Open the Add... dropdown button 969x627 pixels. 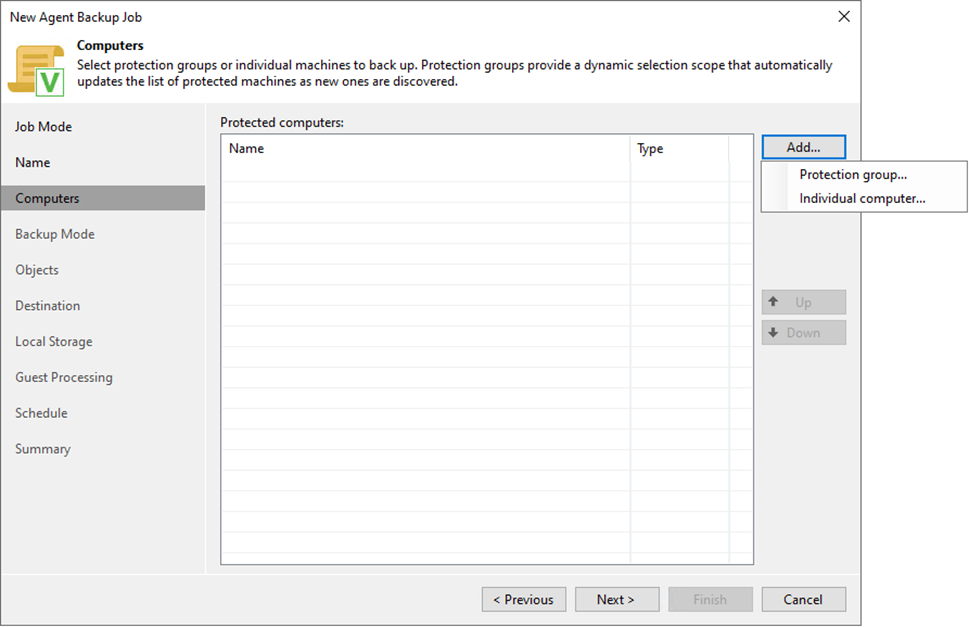803,147
